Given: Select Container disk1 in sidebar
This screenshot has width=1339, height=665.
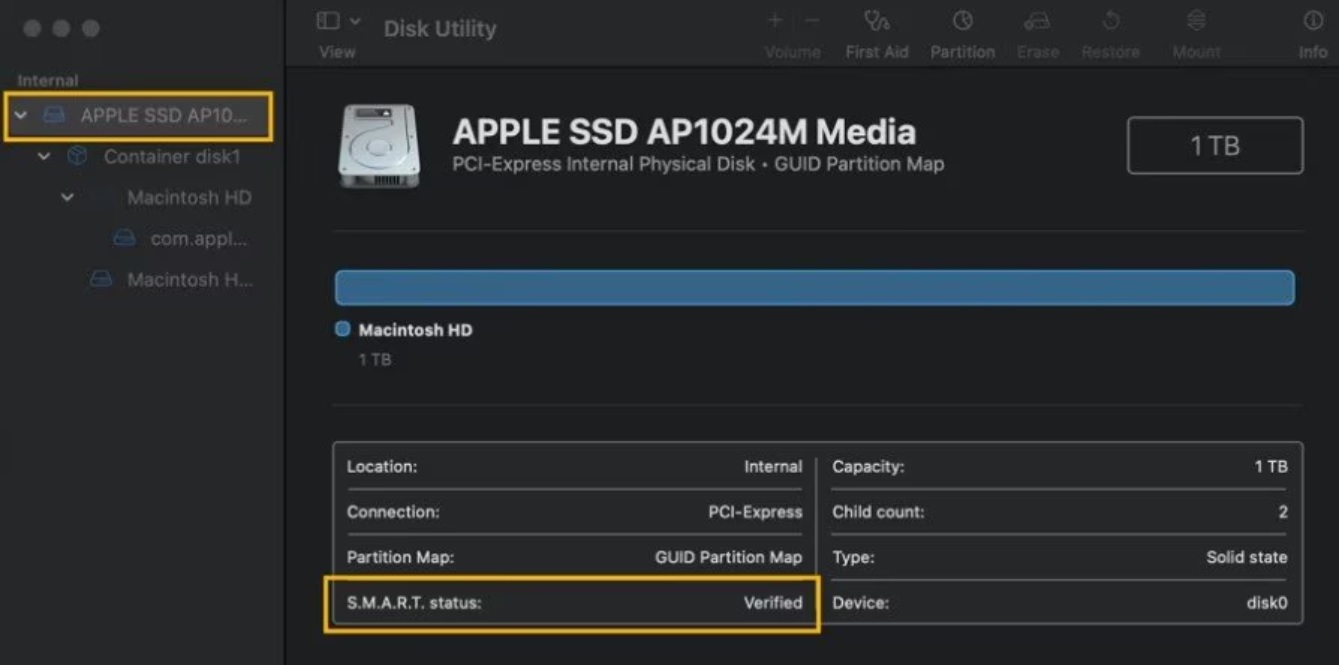Looking at the screenshot, I should click(x=172, y=157).
